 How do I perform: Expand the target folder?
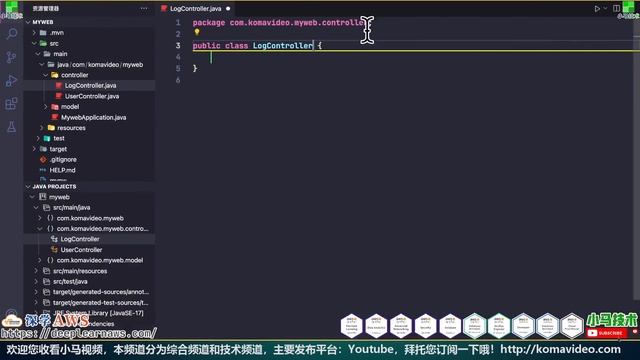34,149
